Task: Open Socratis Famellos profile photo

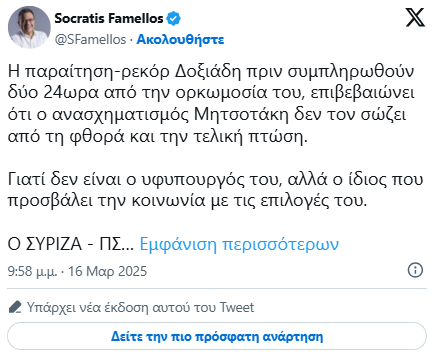Action: (x=29, y=27)
